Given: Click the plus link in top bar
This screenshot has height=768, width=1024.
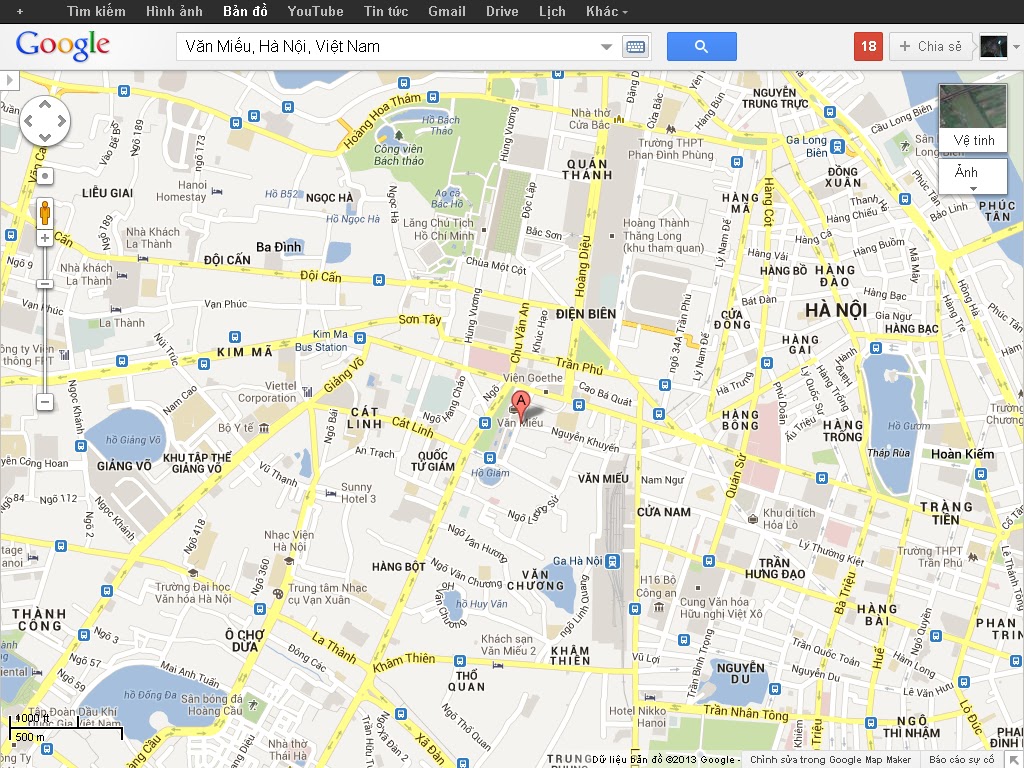Looking at the screenshot, I should click(20, 11).
